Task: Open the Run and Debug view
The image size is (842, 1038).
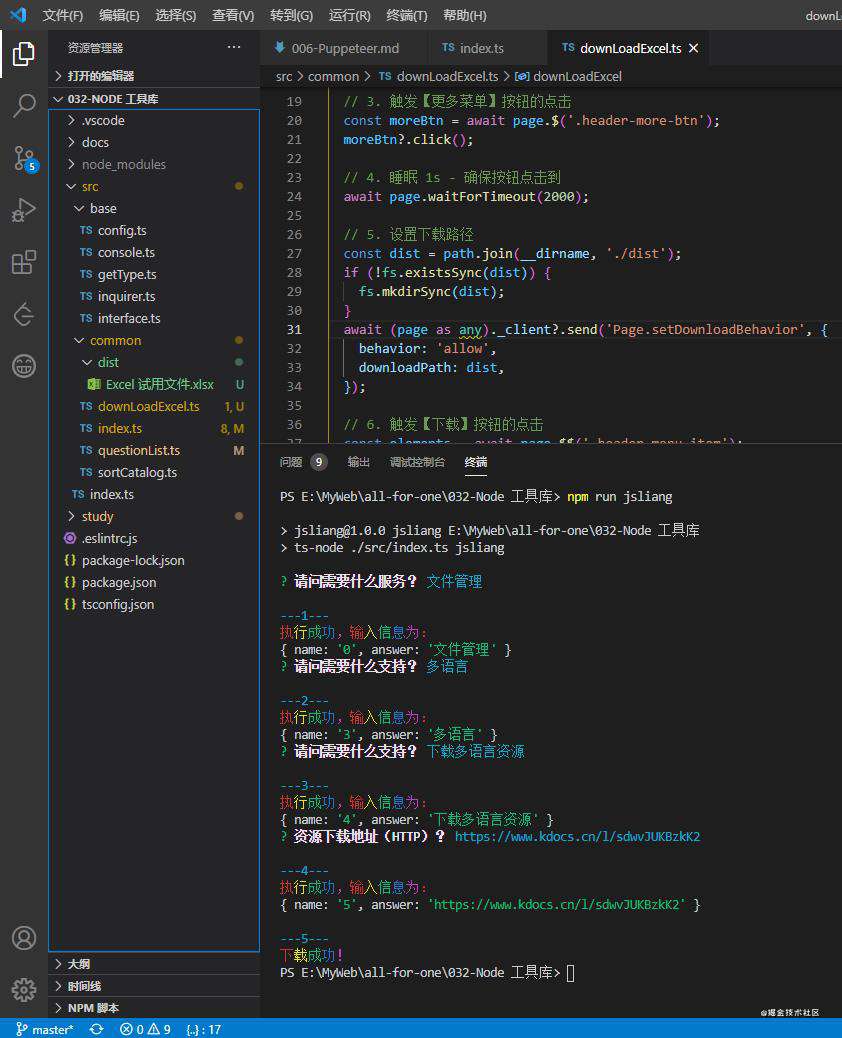Action: (x=24, y=211)
